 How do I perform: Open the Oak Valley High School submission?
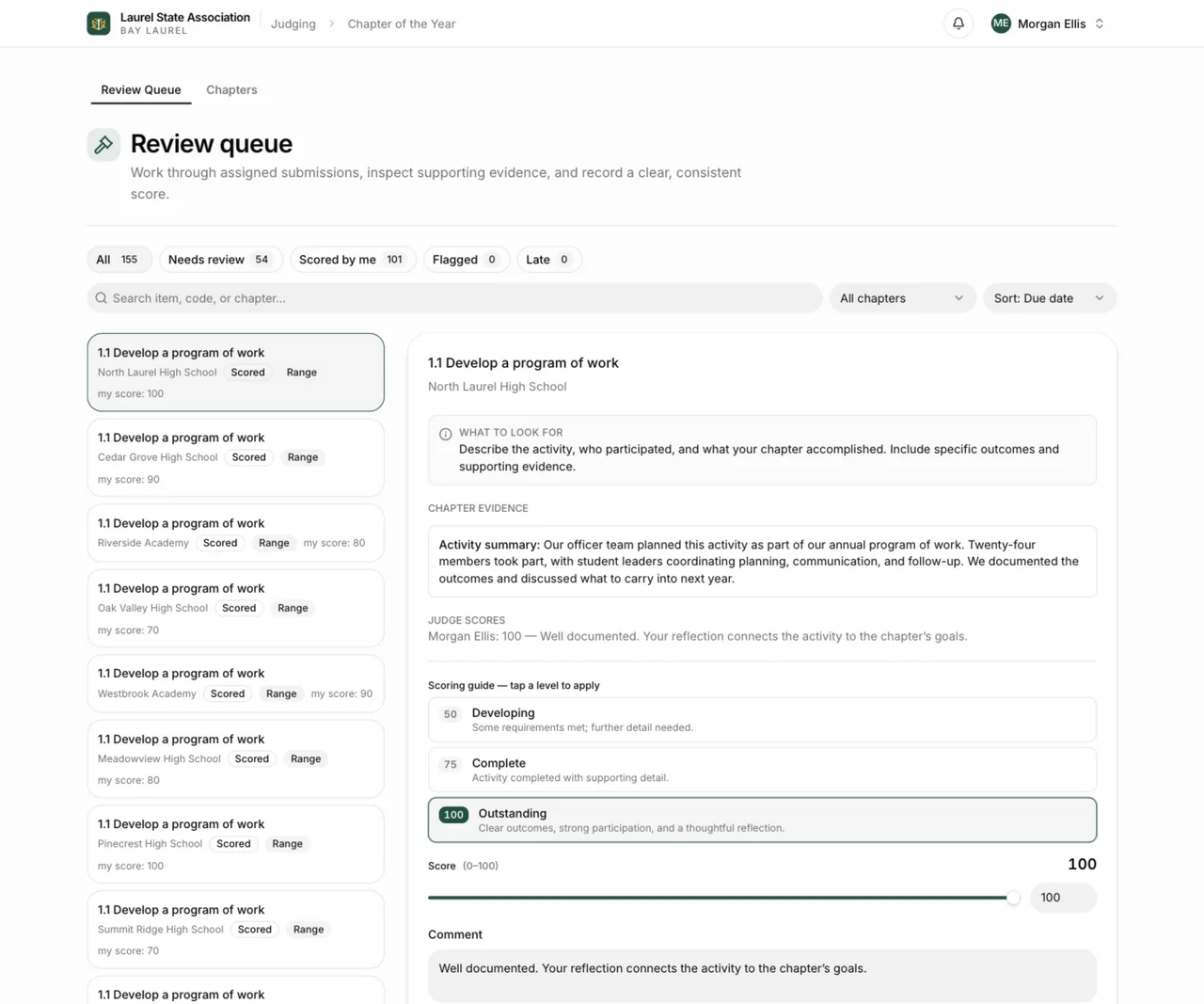point(236,608)
